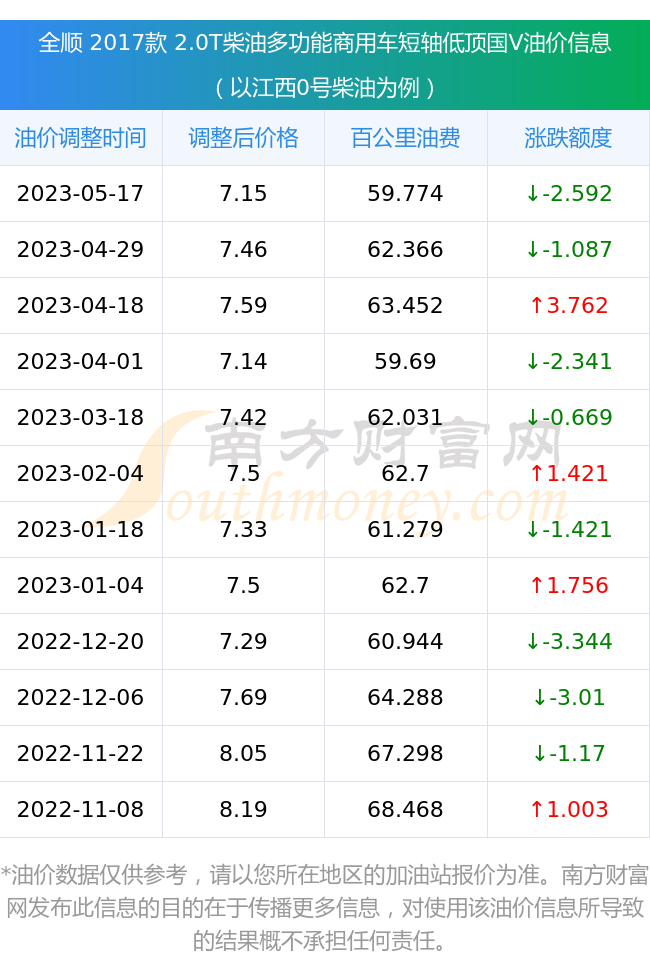Click the title banner 全顺 2017款 油价信息
The height and width of the screenshot is (957, 650).
pyautogui.click(x=325, y=65)
